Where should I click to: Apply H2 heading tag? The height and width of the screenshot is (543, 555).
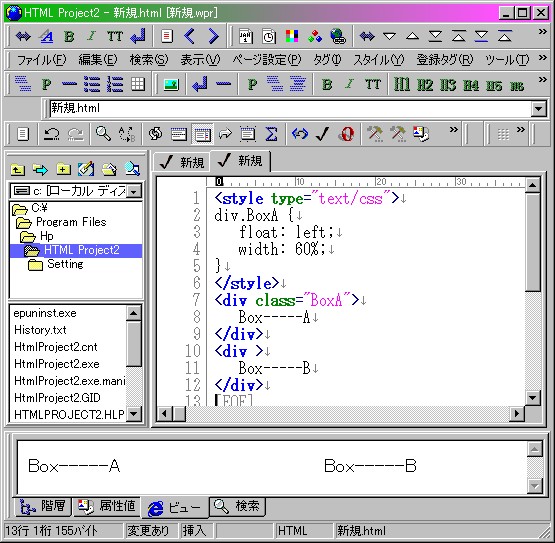click(x=425, y=85)
